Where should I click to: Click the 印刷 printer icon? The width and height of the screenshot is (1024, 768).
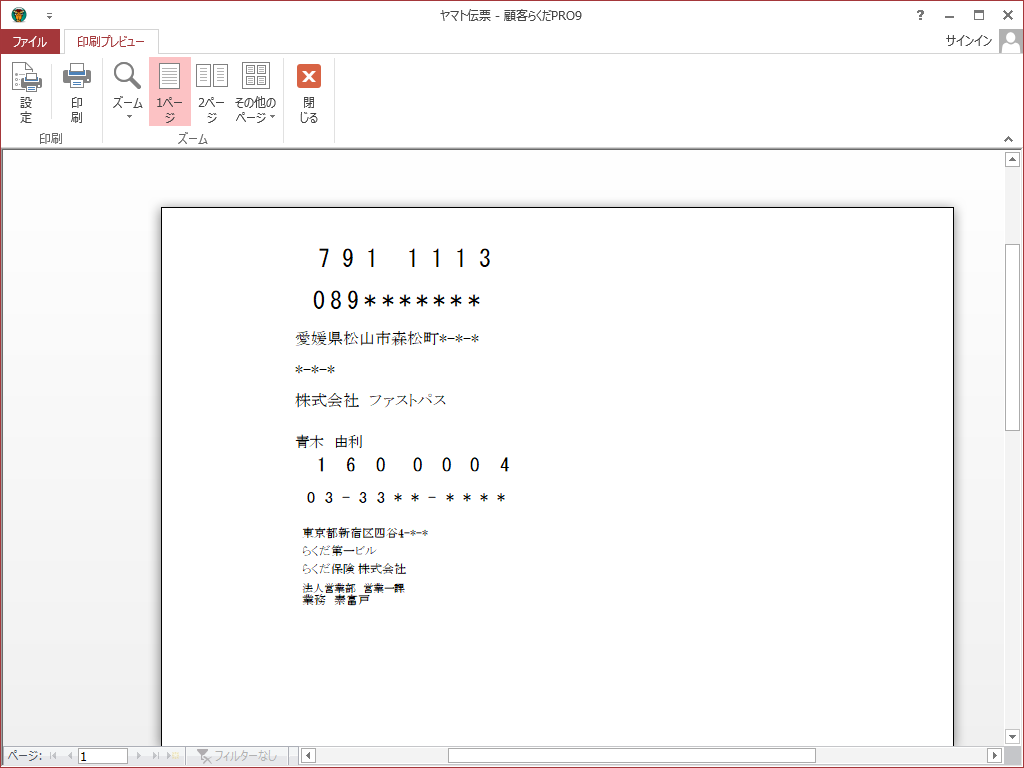(76, 92)
